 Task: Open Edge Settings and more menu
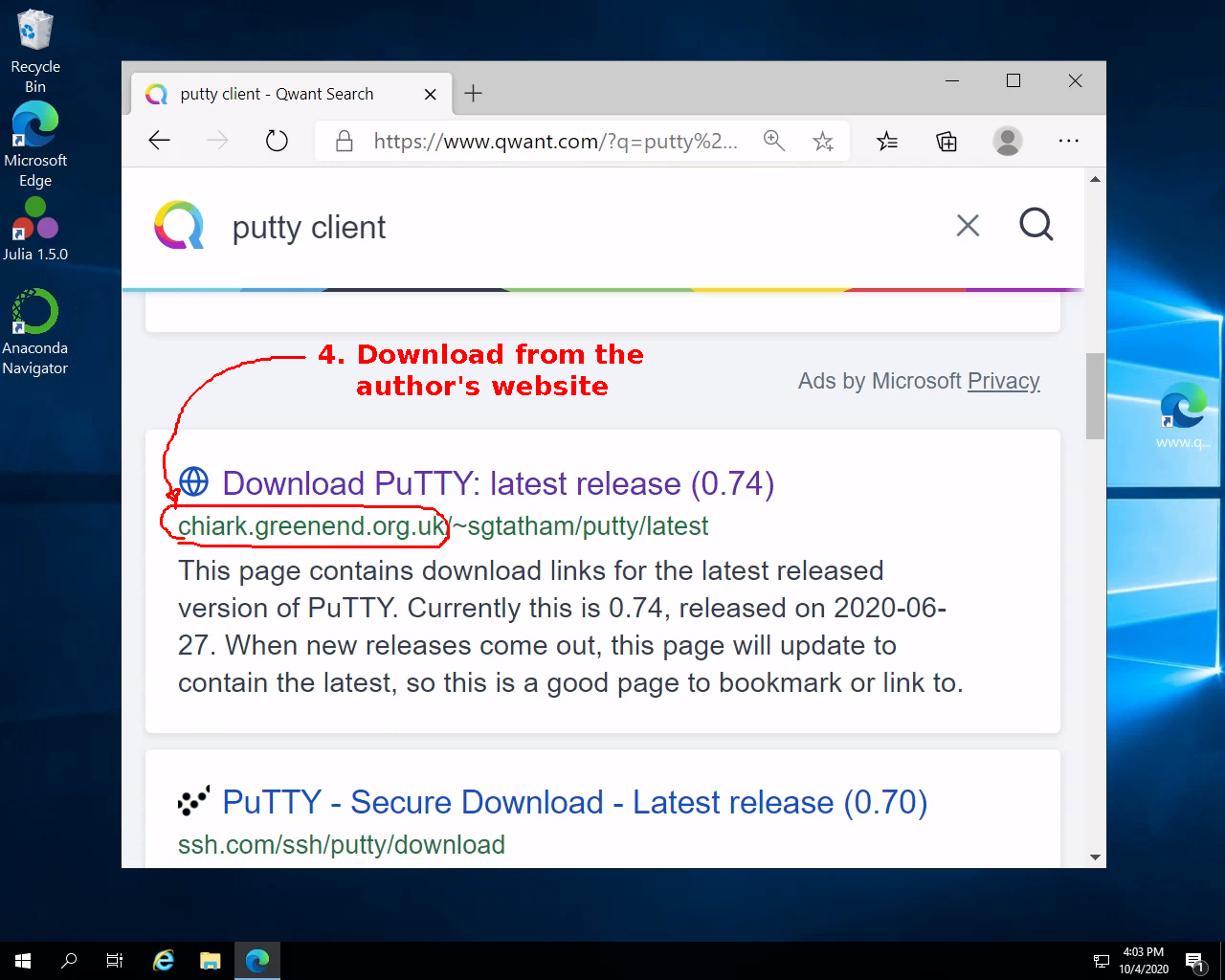pyautogui.click(x=1069, y=142)
